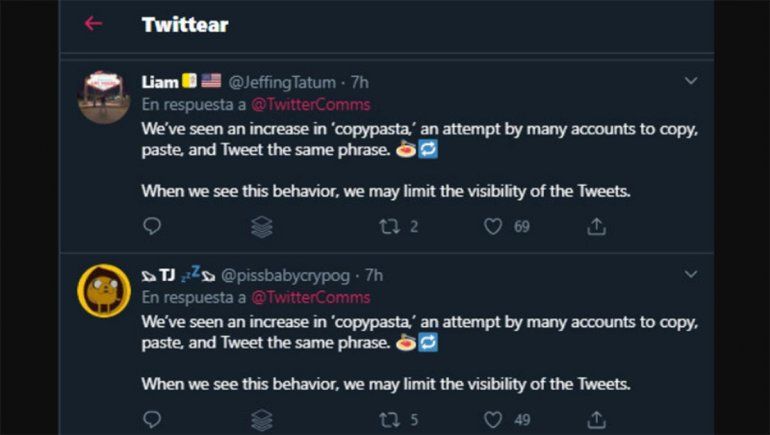The height and width of the screenshot is (435, 770).
Task: Retweet Liam's tweet
Action: (389, 227)
